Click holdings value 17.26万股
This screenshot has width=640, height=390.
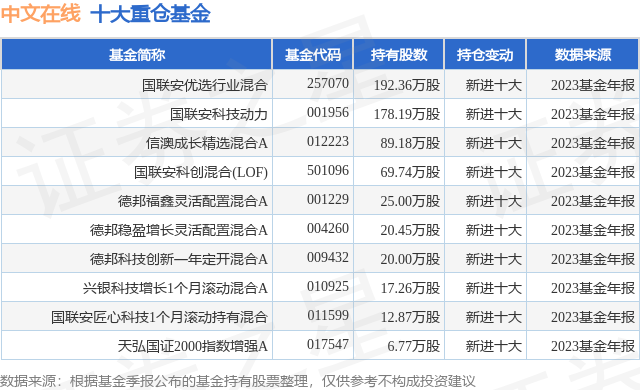tap(410, 288)
